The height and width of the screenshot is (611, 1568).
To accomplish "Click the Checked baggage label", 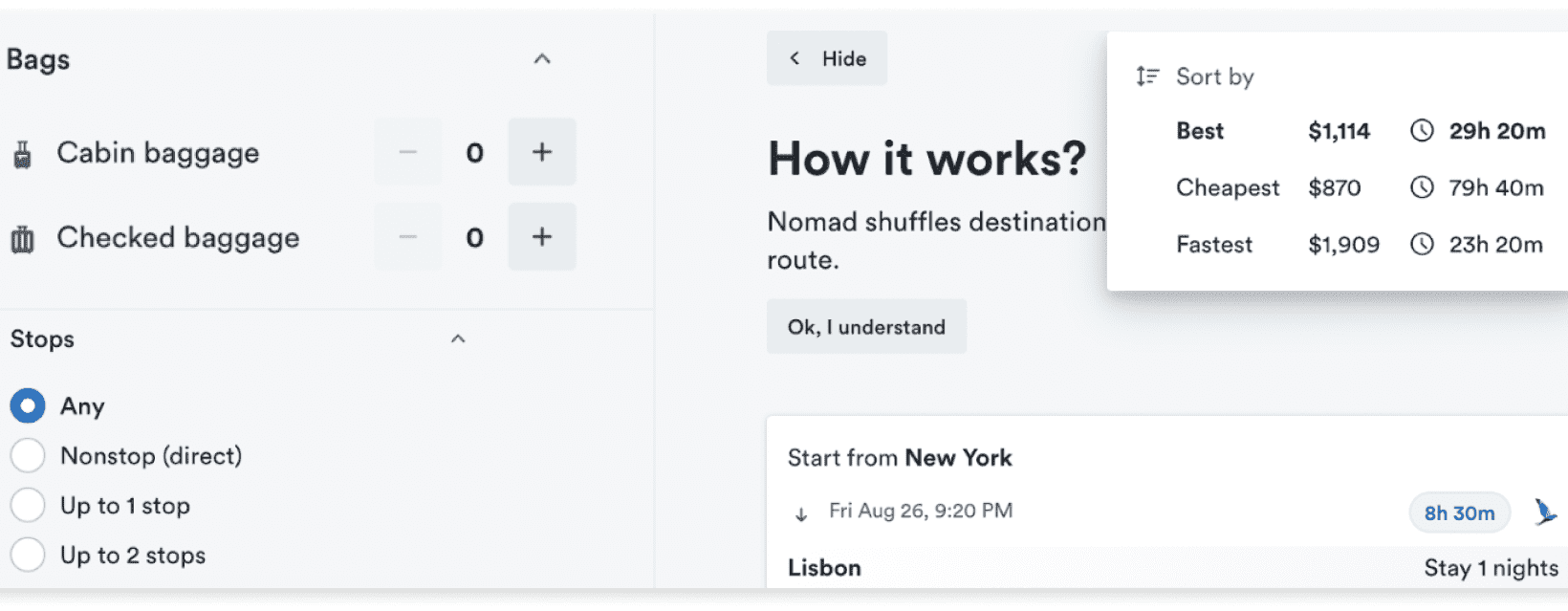I will (x=178, y=238).
